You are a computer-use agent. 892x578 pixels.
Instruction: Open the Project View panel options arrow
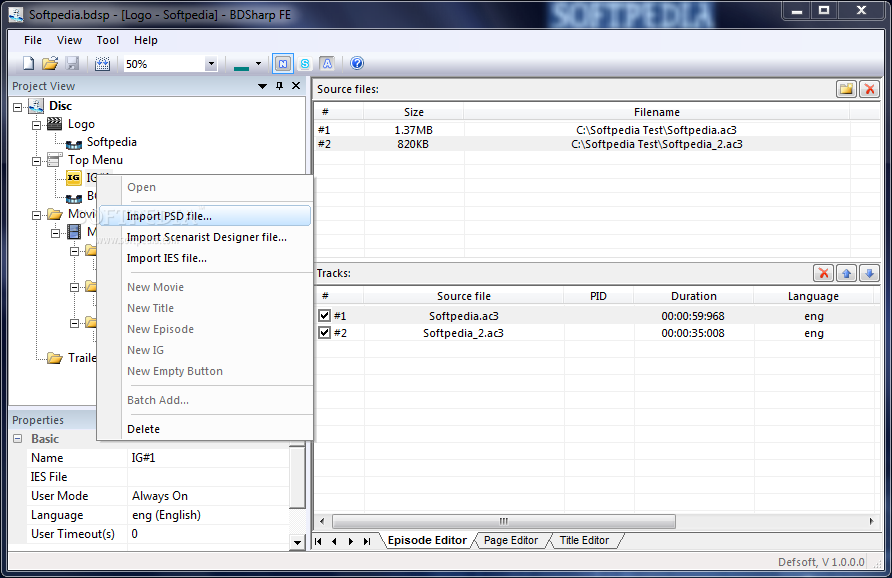point(262,86)
